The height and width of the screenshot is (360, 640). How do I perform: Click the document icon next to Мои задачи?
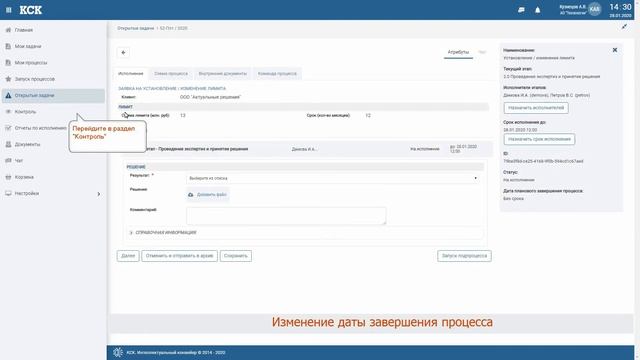pyautogui.click(x=8, y=46)
